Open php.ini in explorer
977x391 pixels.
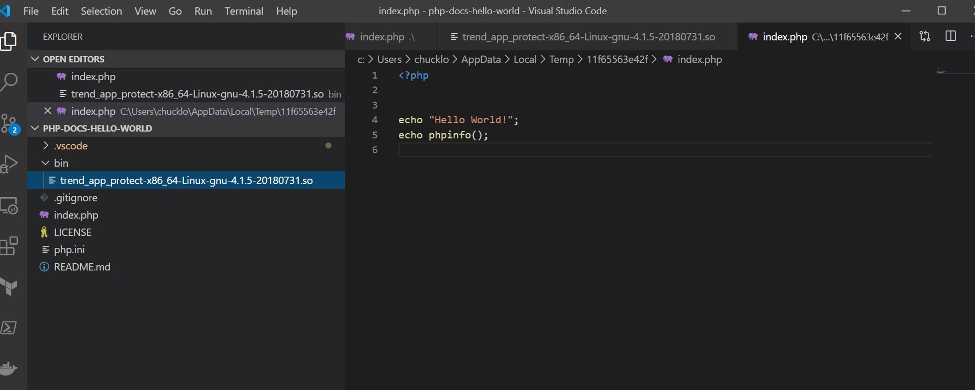coord(186,250)
